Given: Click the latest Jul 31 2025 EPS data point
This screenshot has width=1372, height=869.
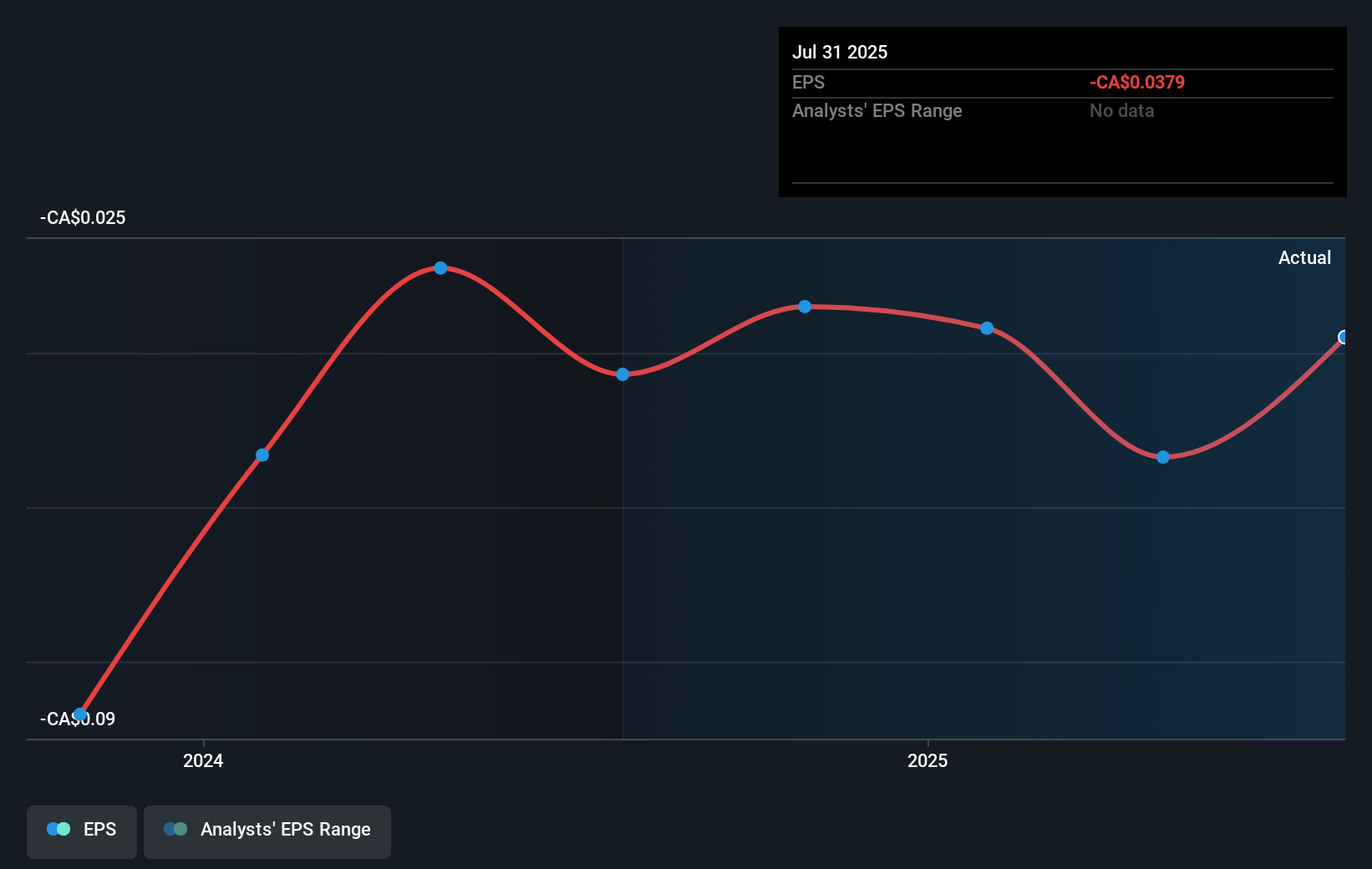Looking at the screenshot, I should click(x=1344, y=338).
